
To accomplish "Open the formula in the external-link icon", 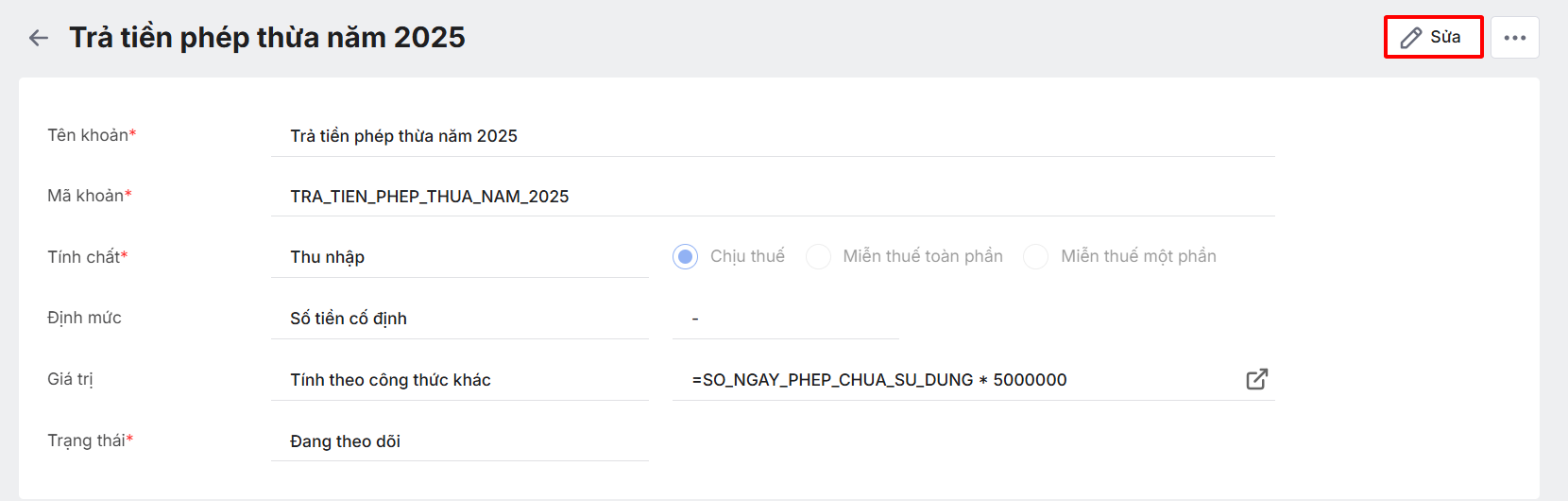I will 1256,379.
